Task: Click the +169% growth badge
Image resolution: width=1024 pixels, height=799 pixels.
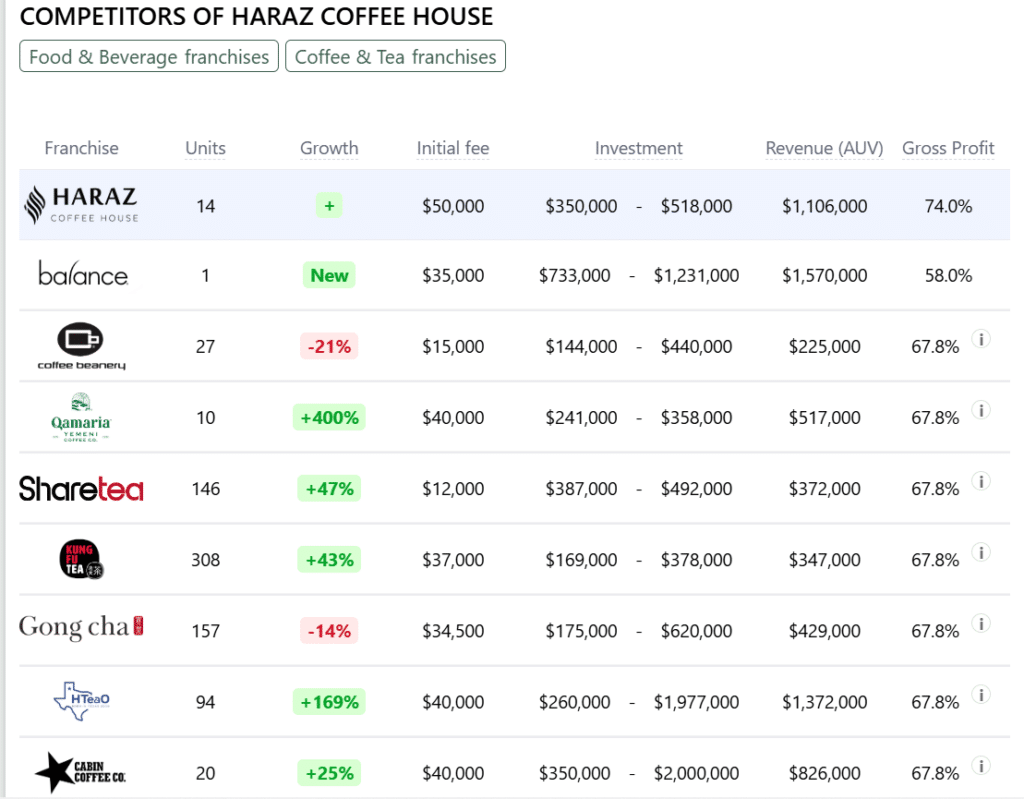Action: pyautogui.click(x=329, y=702)
